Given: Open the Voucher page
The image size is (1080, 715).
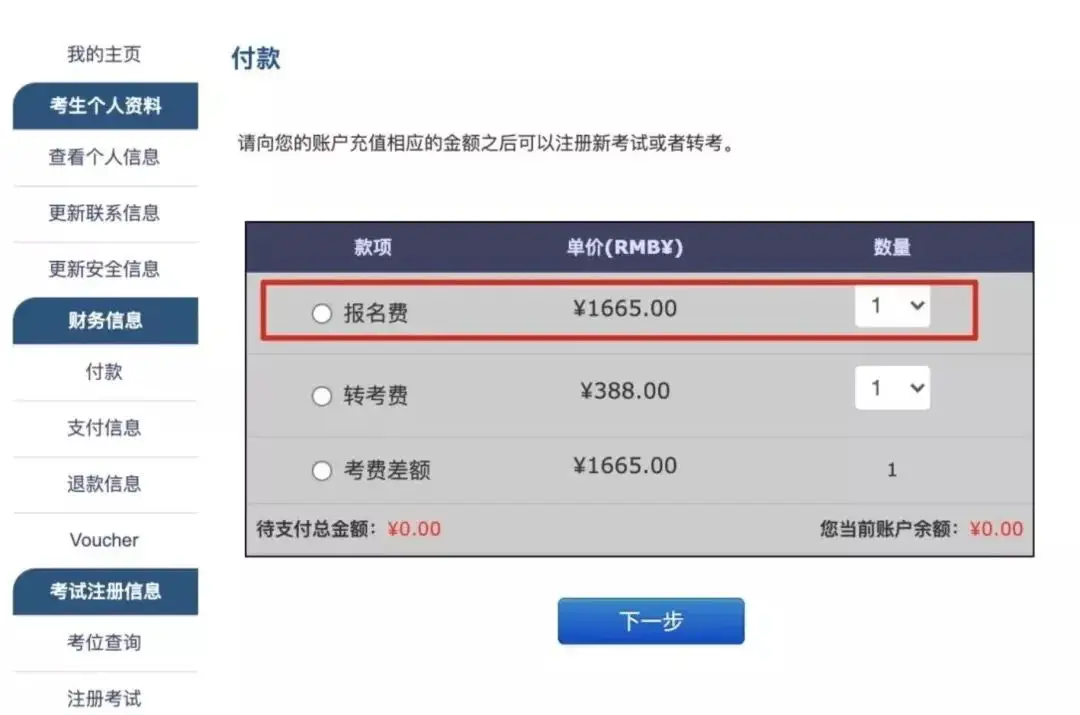Looking at the screenshot, I should click(103, 540).
